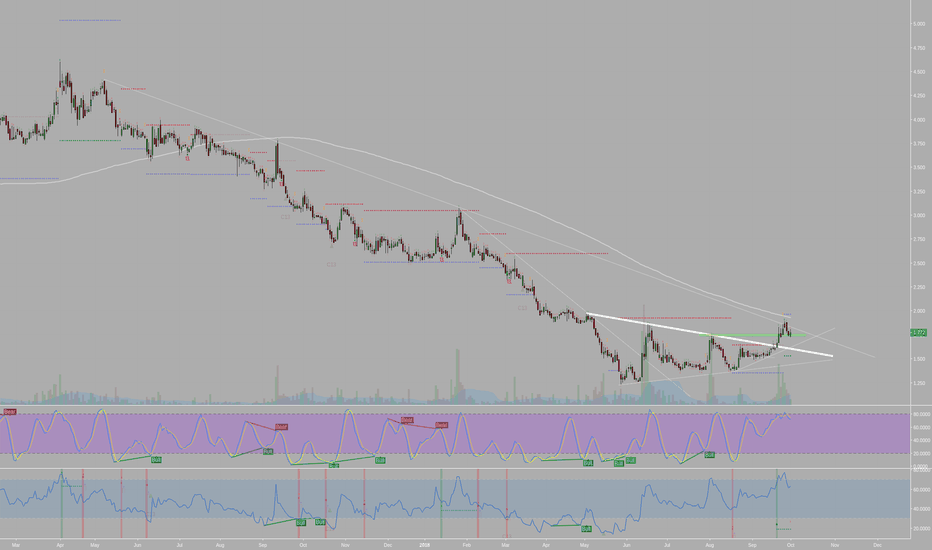This screenshot has width=932, height=550.
Task: Click the Bear tag at the purple pane's start
Action: click(10, 411)
